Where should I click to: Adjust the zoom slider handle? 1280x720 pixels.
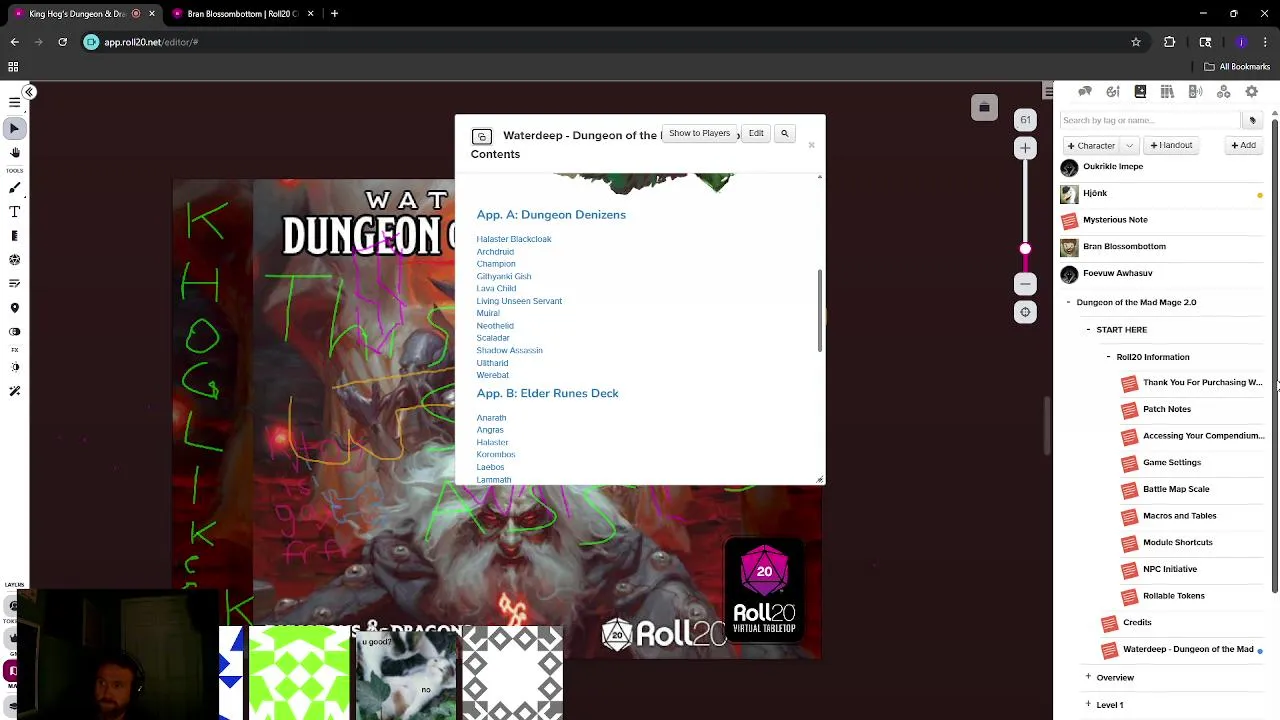click(1025, 249)
